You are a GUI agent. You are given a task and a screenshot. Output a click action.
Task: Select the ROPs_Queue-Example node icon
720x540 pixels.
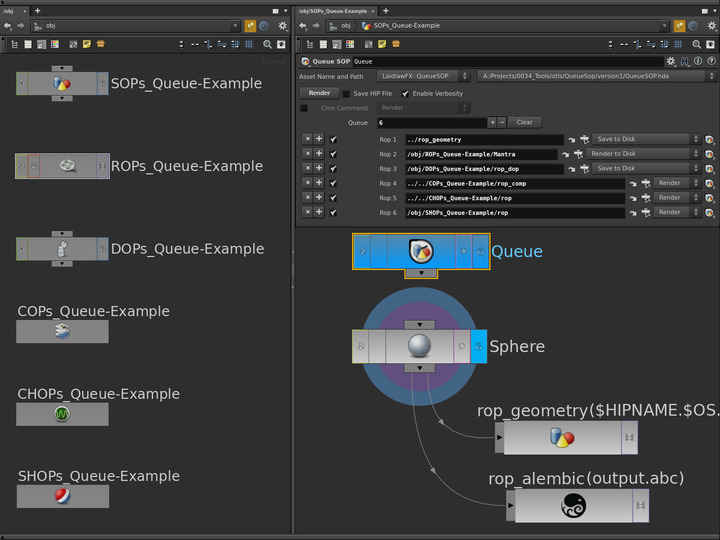[x=68, y=166]
